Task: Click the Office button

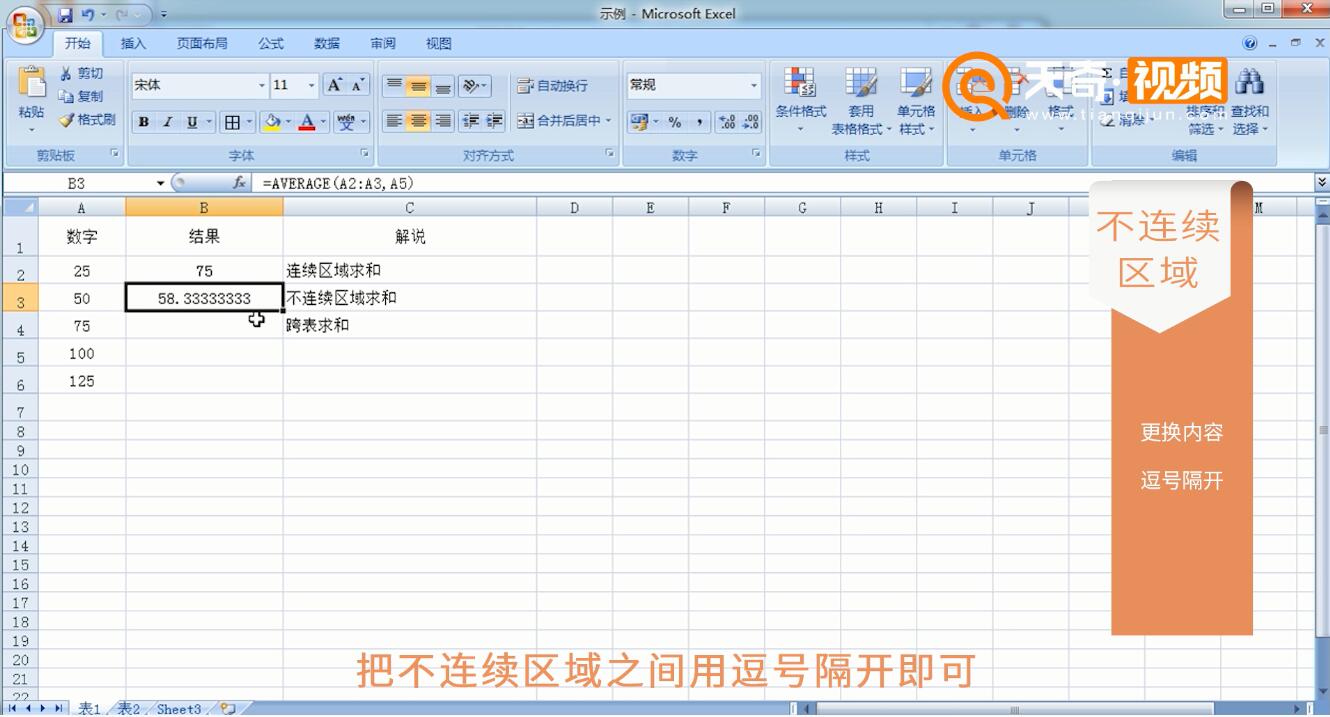Action: pos(24,24)
